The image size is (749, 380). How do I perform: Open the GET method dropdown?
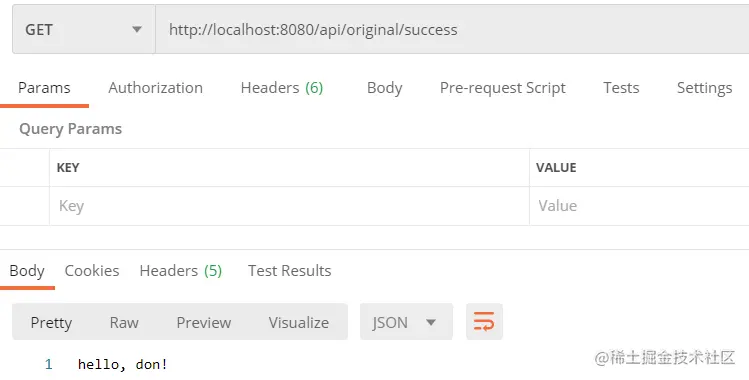click(x=84, y=30)
